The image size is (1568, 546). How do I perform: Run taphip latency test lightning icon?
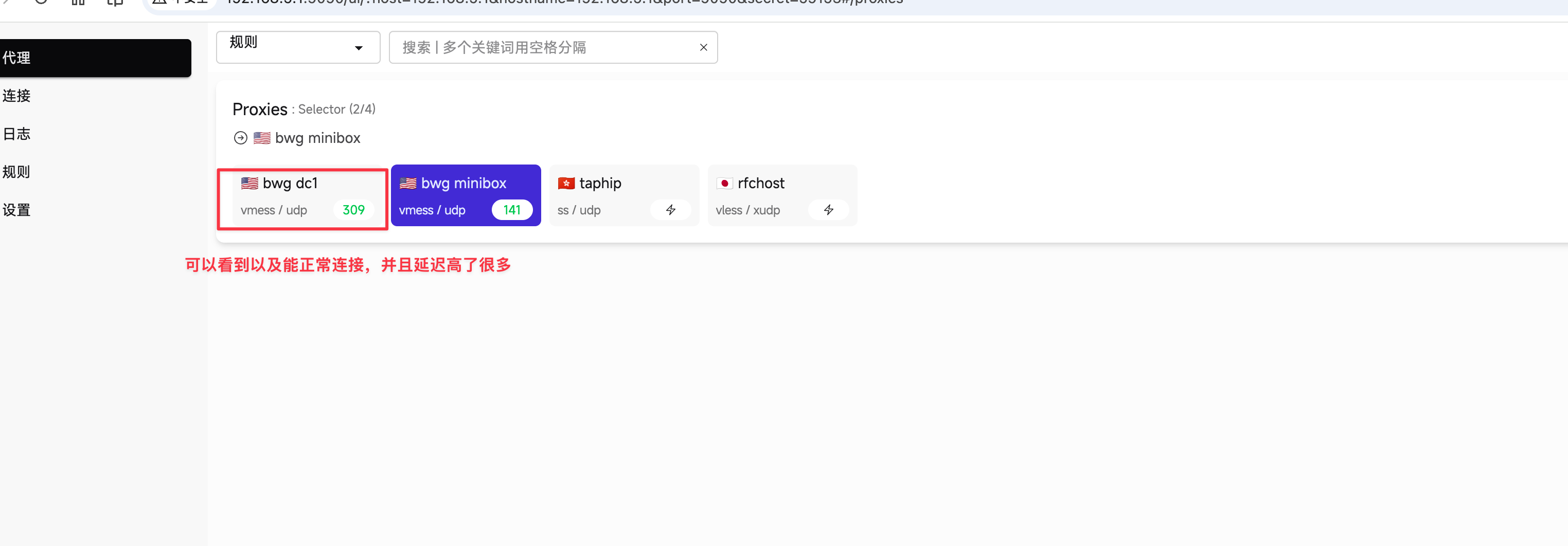tap(670, 210)
